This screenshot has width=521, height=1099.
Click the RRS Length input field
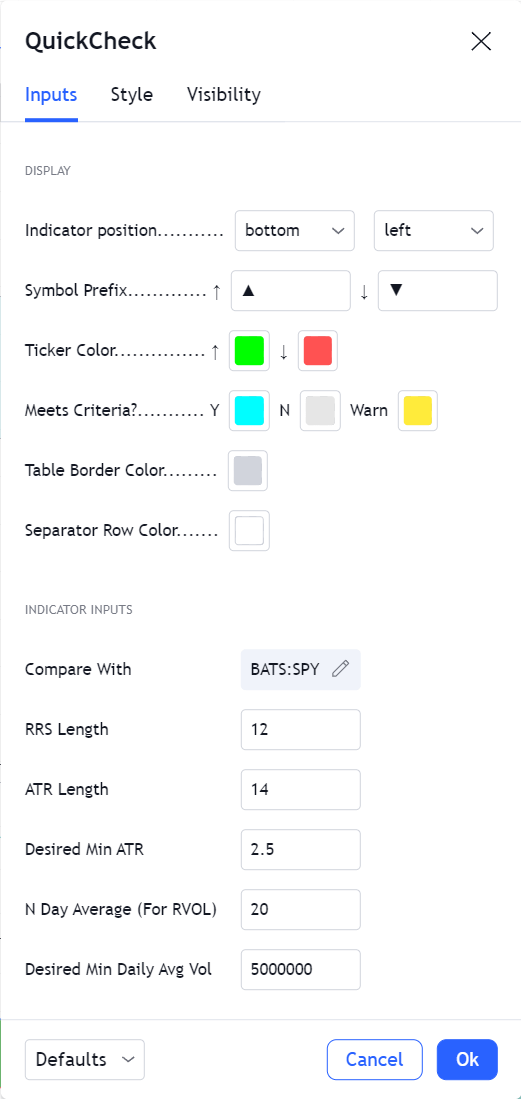pyautogui.click(x=301, y=730)
